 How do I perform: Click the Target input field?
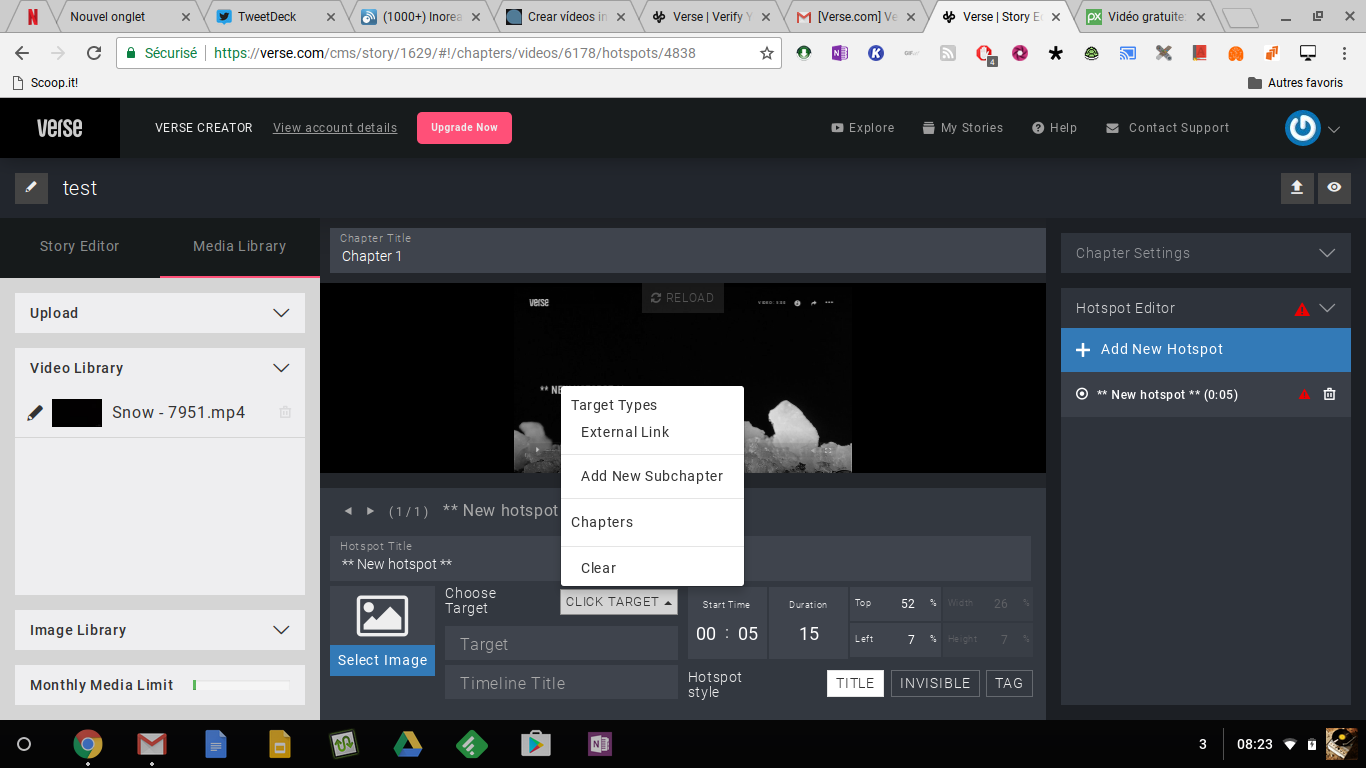[x=561, y=644]
